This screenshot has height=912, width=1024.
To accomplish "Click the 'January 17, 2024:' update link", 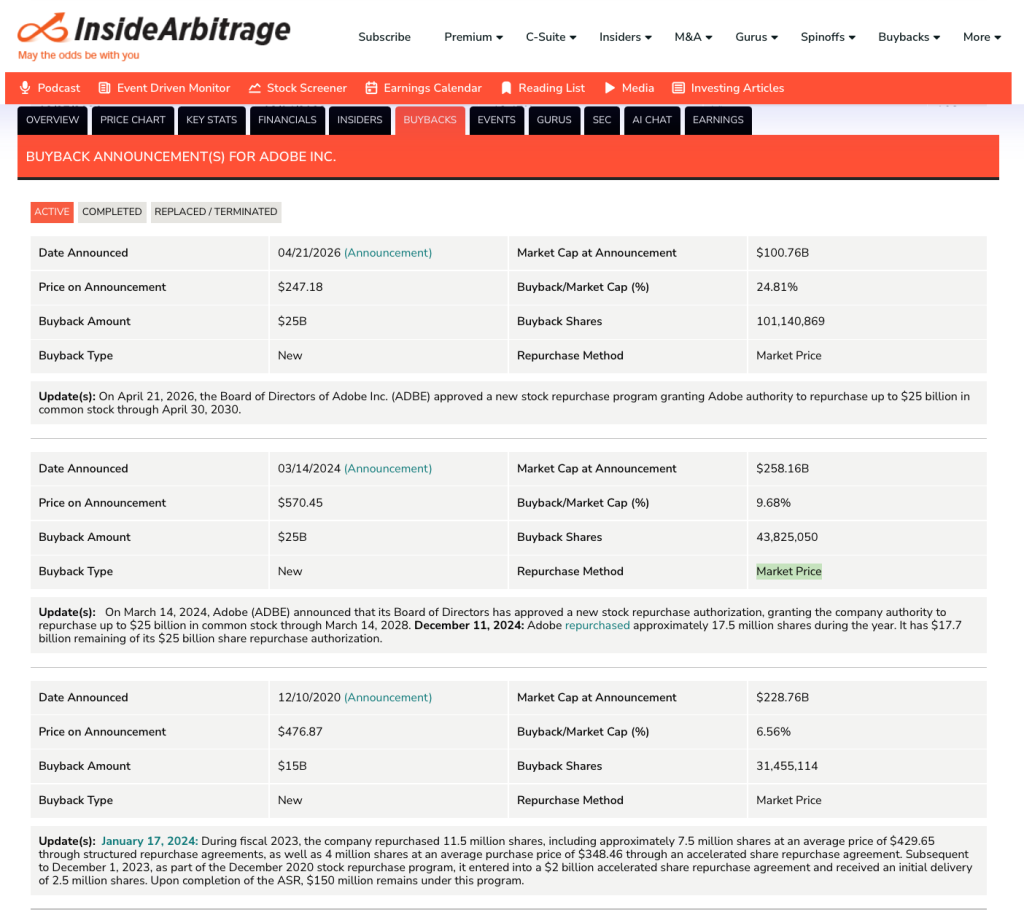I will [150, 841].
